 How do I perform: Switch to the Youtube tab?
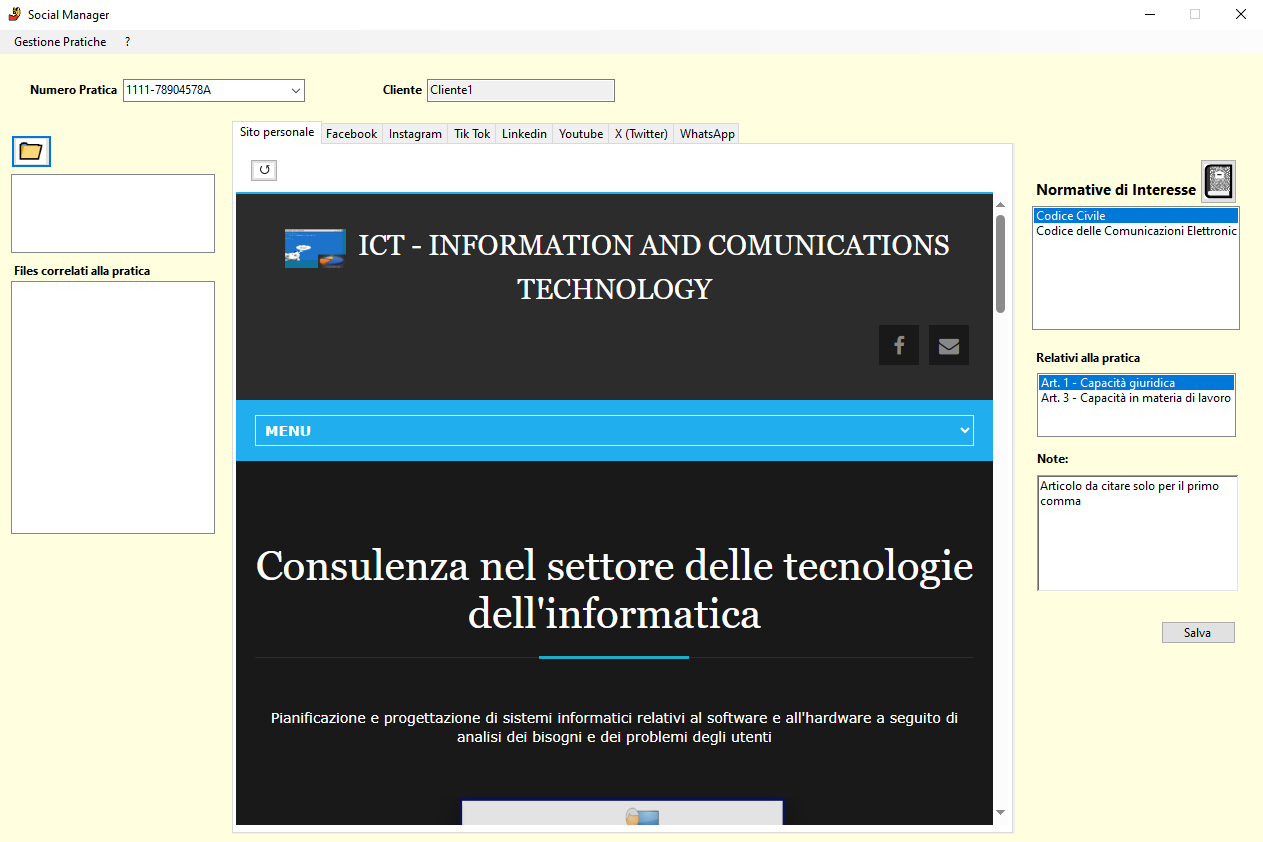(x=581, y=134)
